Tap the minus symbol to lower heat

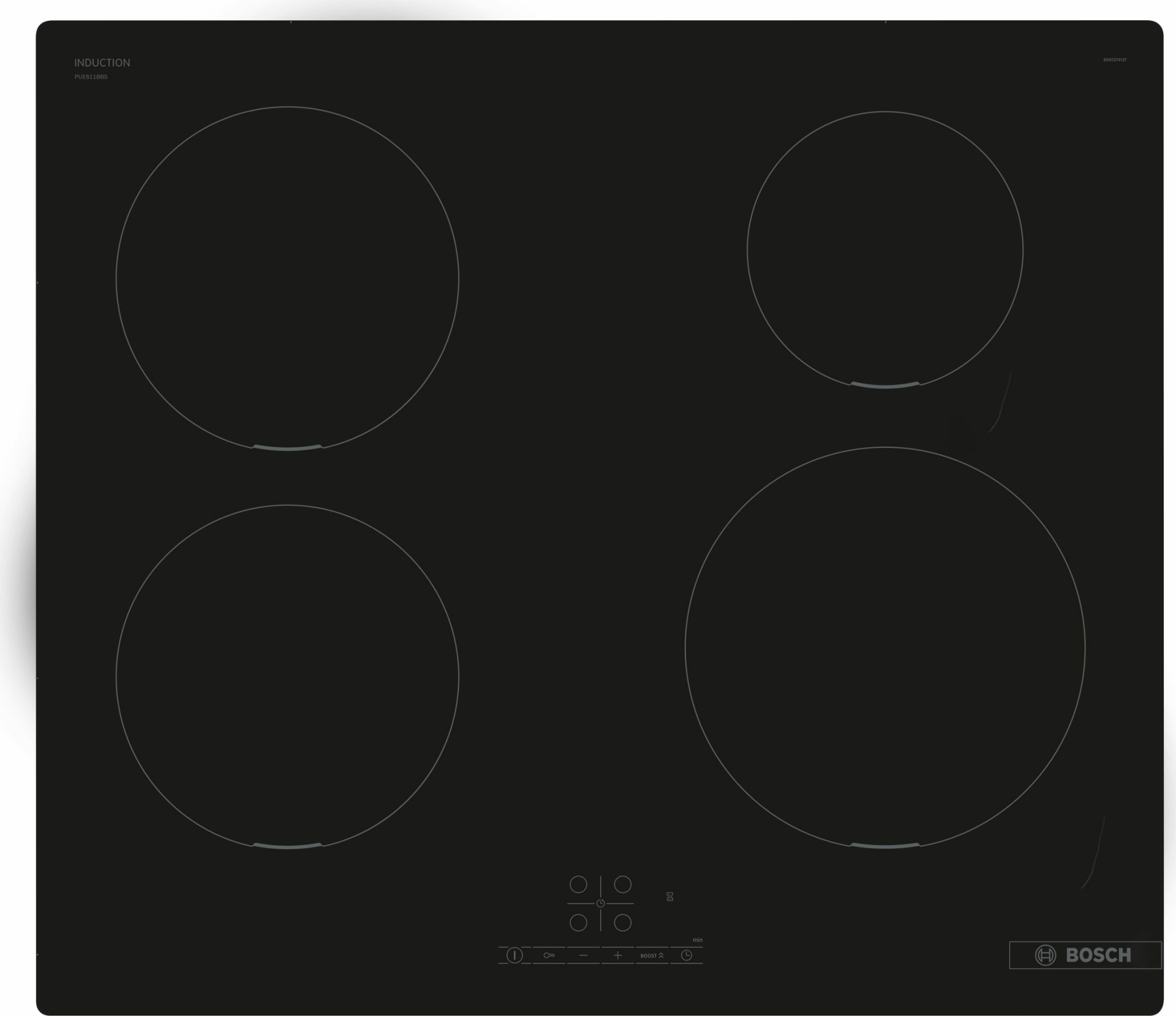(583, 955)
